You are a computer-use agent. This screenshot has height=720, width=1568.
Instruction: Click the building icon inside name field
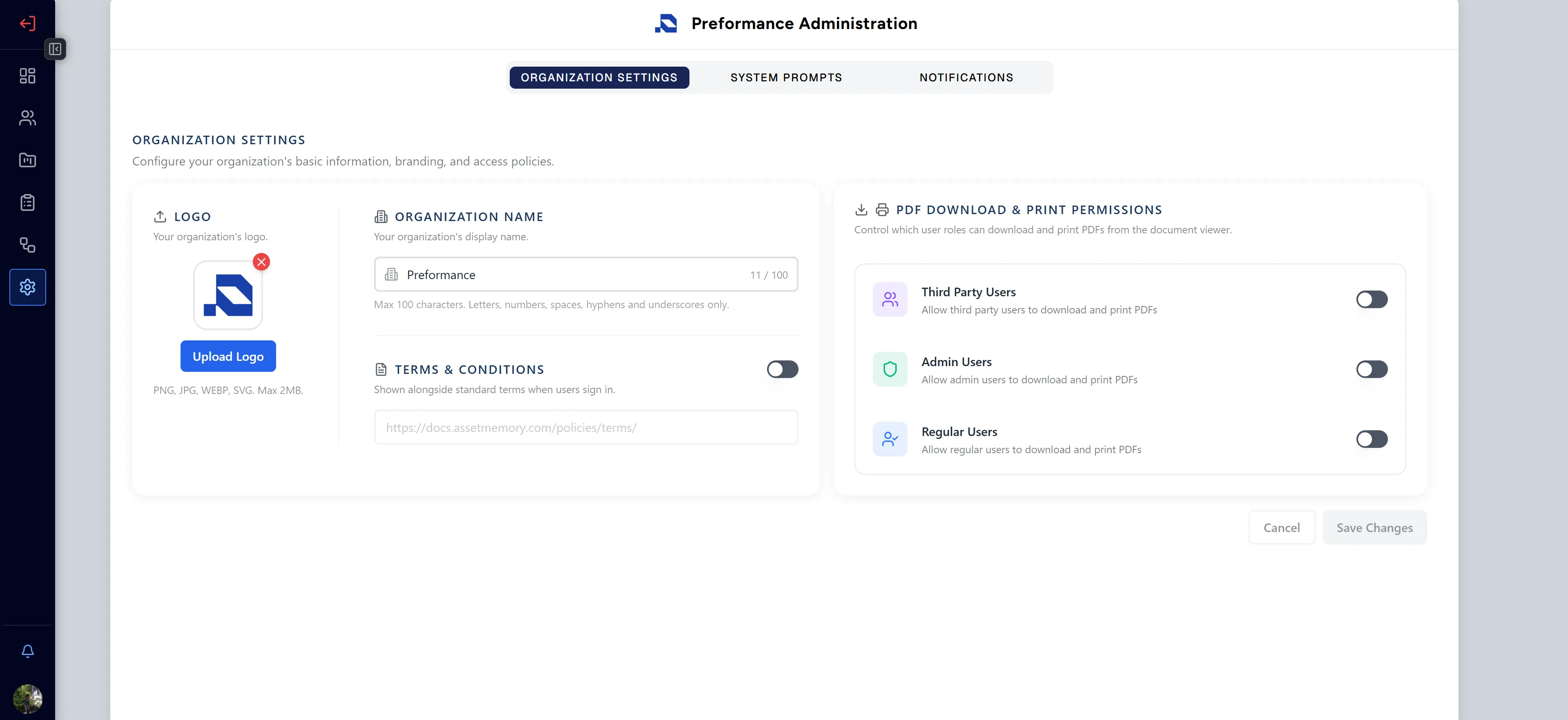click(x=391, y=275)
